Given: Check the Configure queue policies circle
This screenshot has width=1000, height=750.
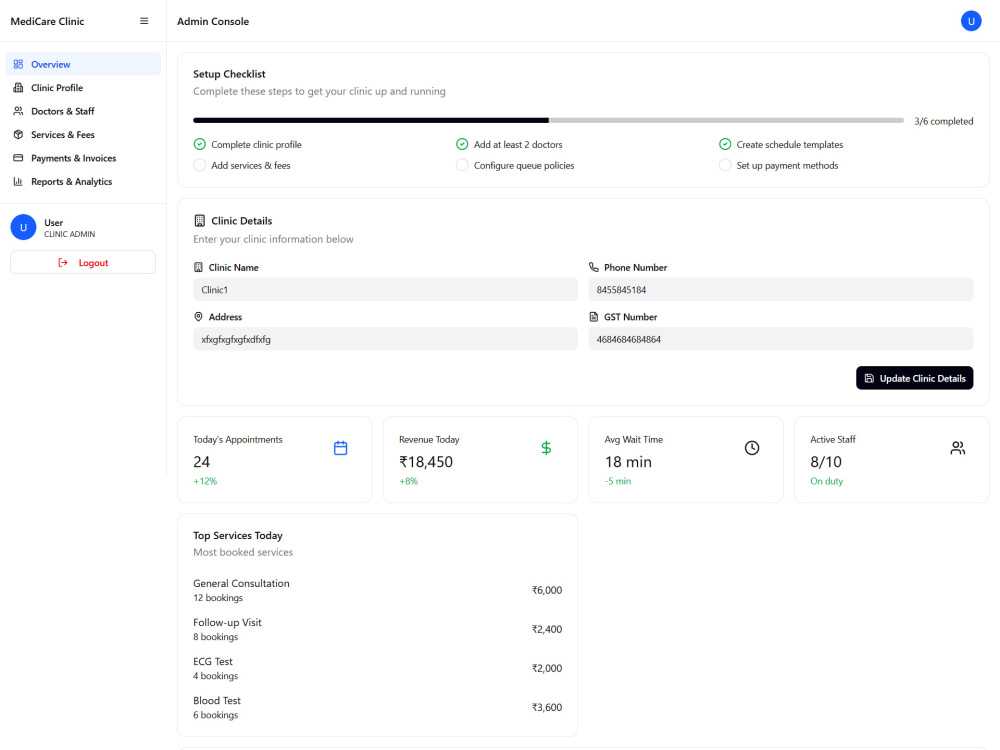Looking at the screenshot, I should tap(462, 165).
